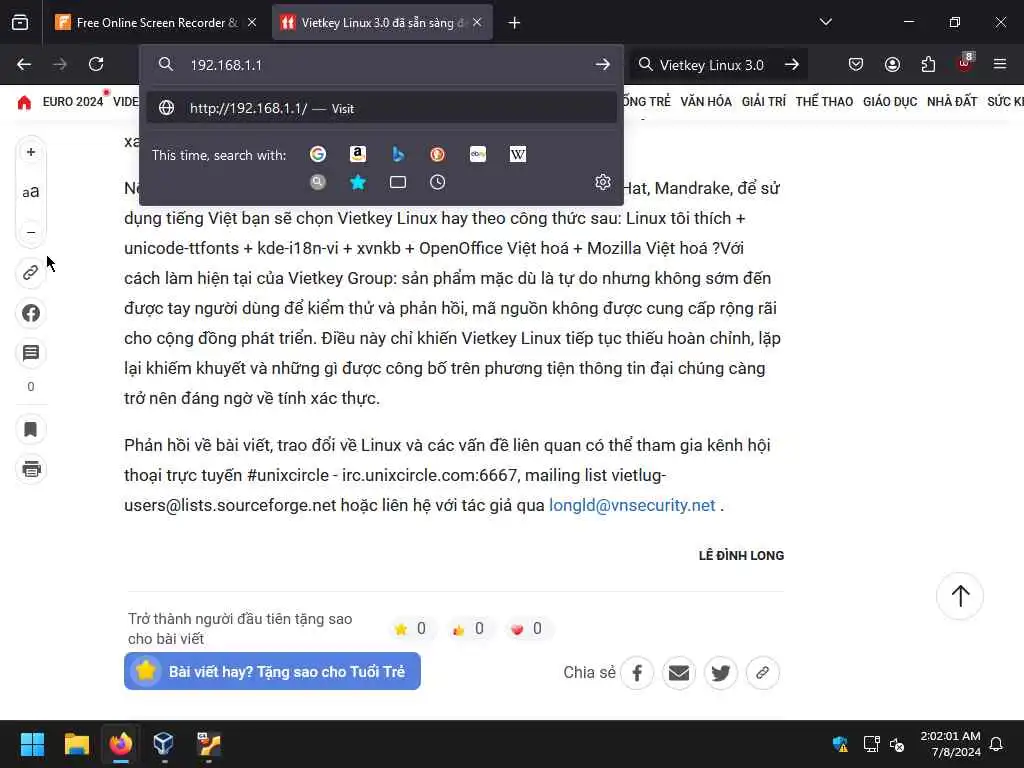
Task: Search with Wikipedia this time
Action: (518, 154)
